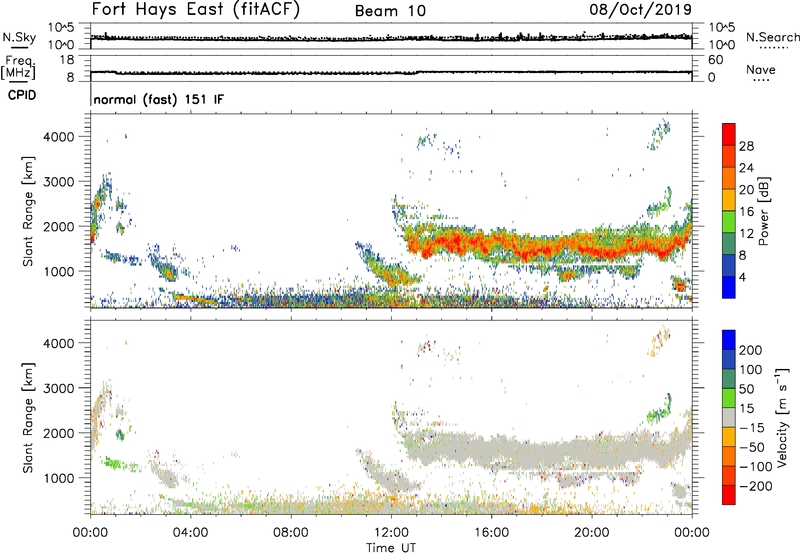Image resolution: width=800 pixels, height=554 pixels.
Task: Click the "Nave" legend label
Action: [x=761, y=69]
